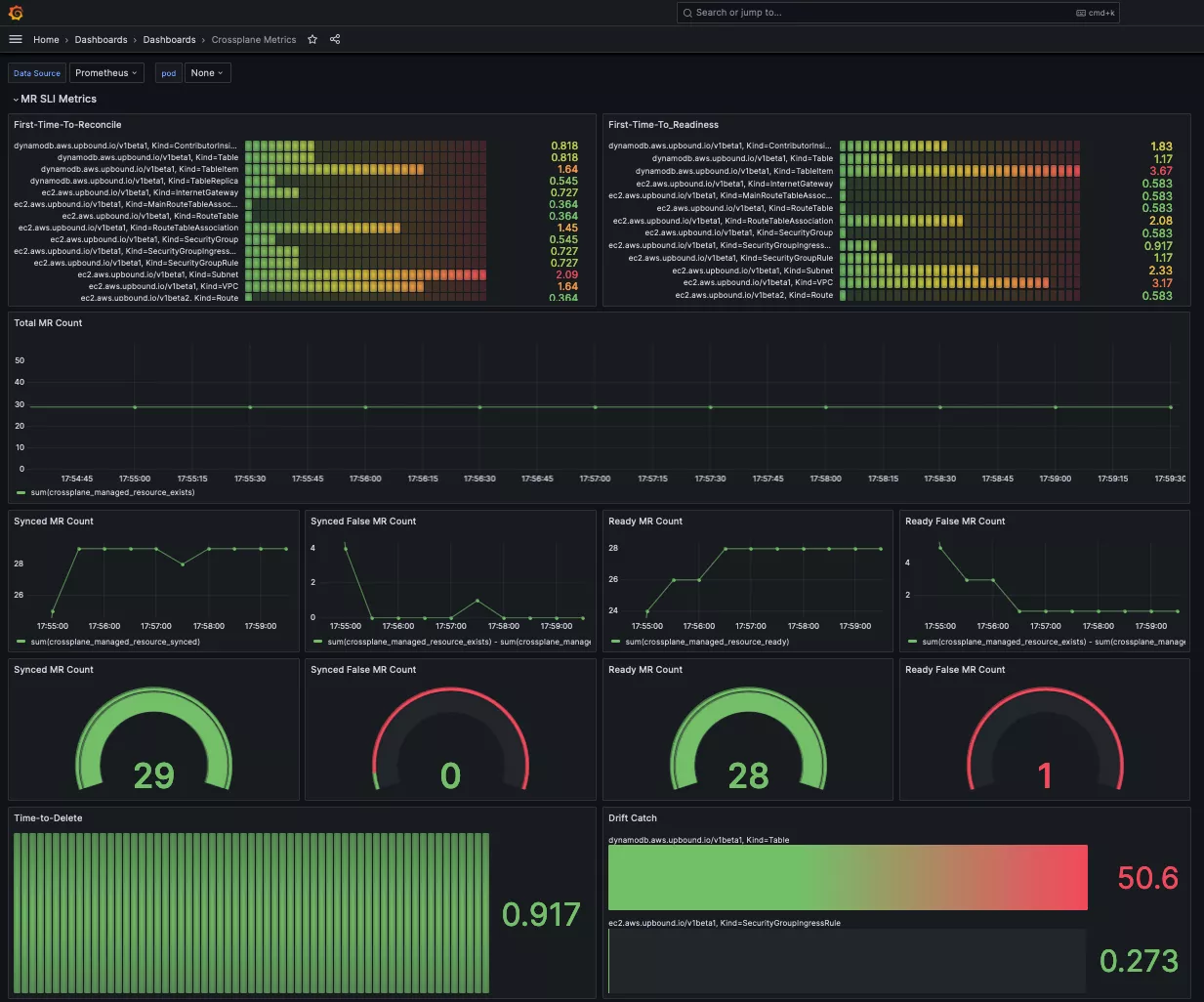1204x1002 pixels.
Task: Open the first Dashboards breadcrumb
Action: coord(101,40)
